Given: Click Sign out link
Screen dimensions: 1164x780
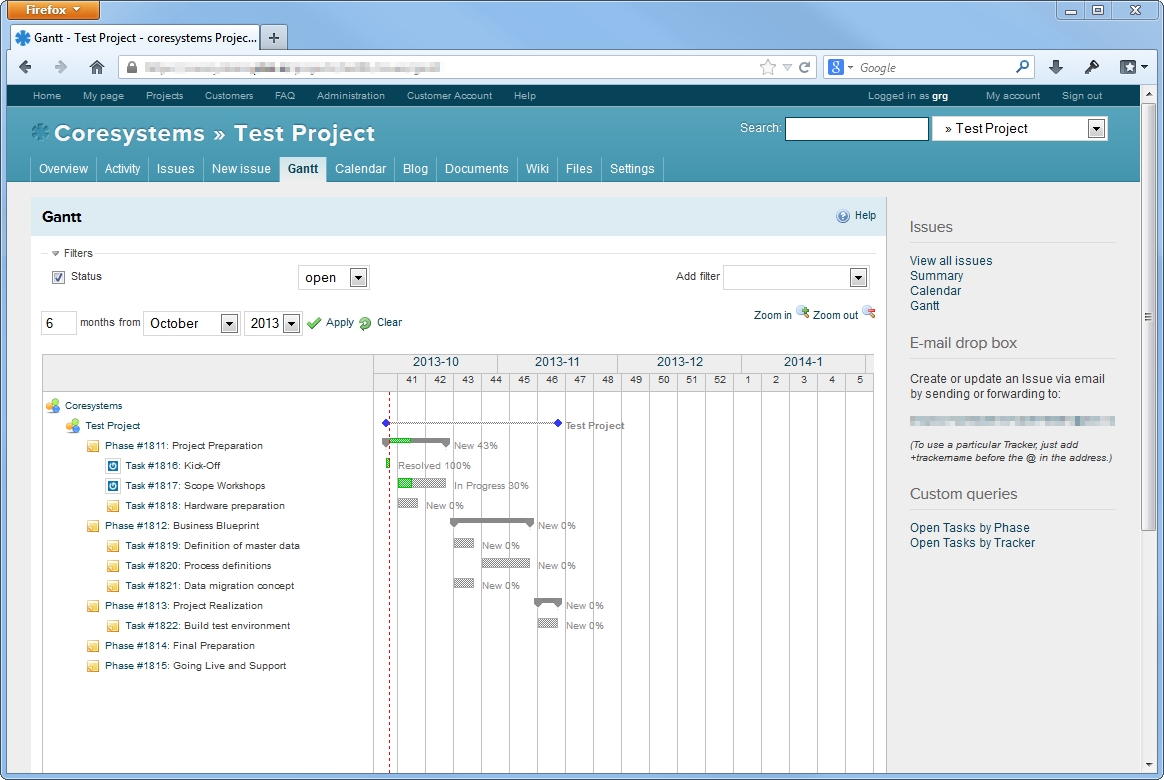Looking at the screenshot, I should point(1082,96).
